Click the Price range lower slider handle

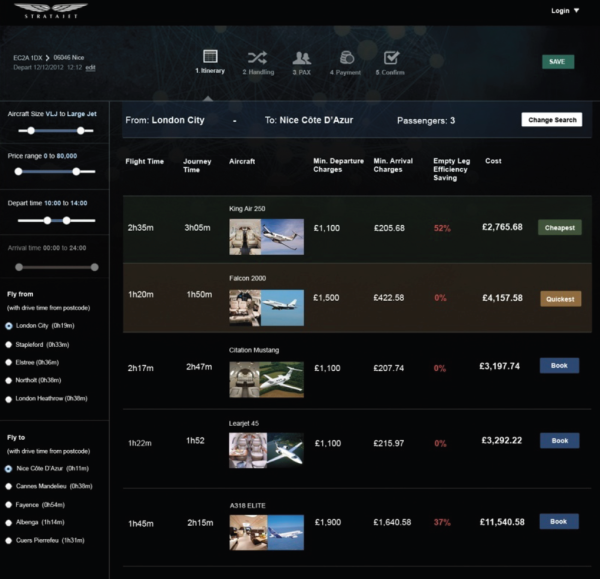coord(18,171)
